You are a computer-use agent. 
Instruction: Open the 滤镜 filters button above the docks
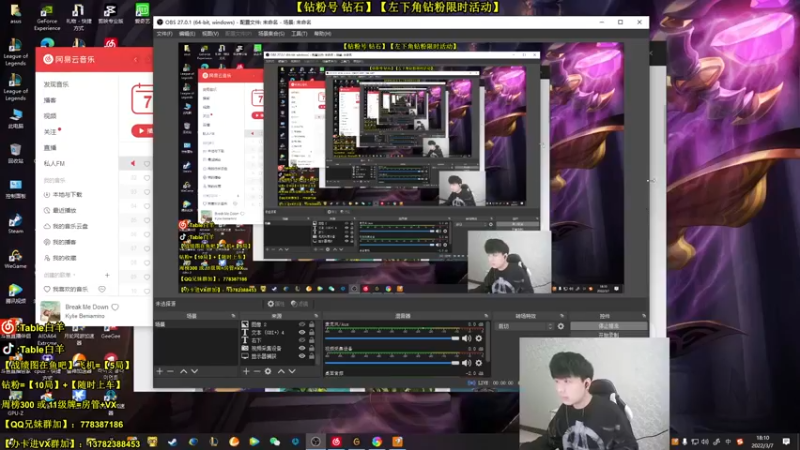click(299, 304)
